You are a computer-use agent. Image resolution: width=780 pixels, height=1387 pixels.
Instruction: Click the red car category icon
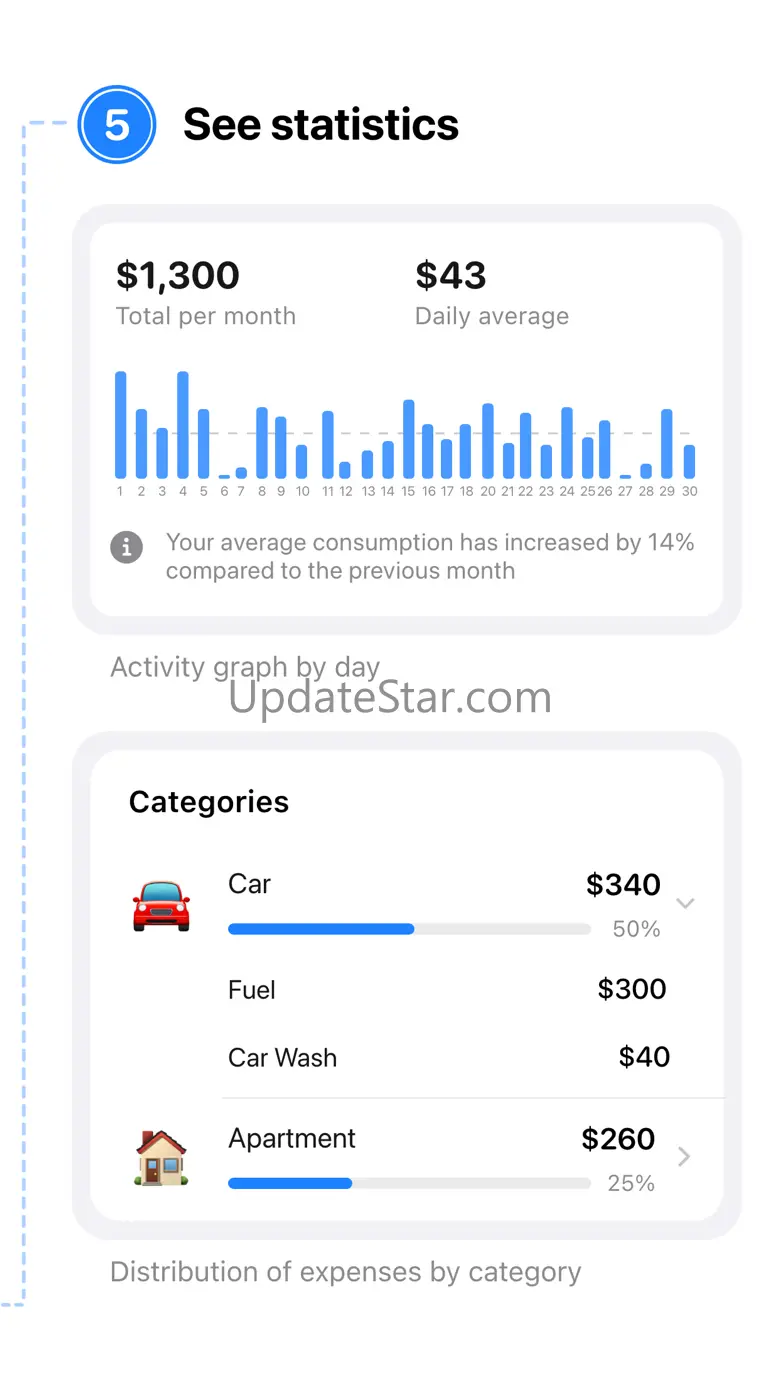pyautogui.click(x=161, y=905)
